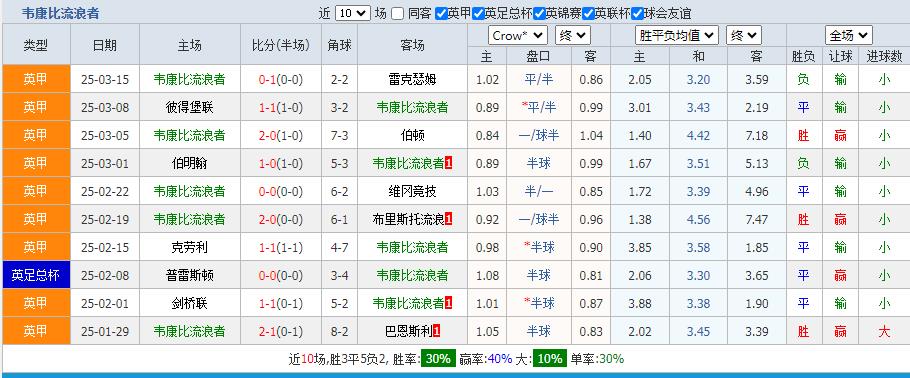The height and width of the screenshot is (378, 910).
Task: Click handicap 平/半 on 雷克瑟姆 row
Action: tap(539, 80)
